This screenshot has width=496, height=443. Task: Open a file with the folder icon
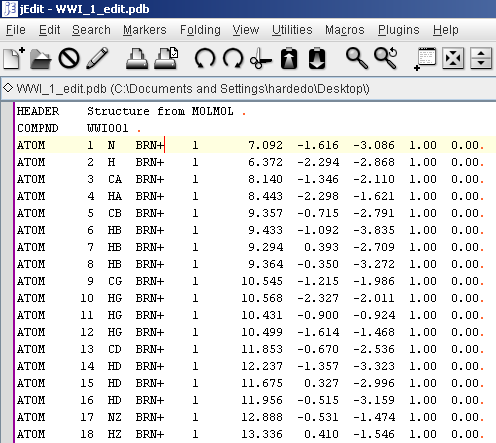[40, 58]
